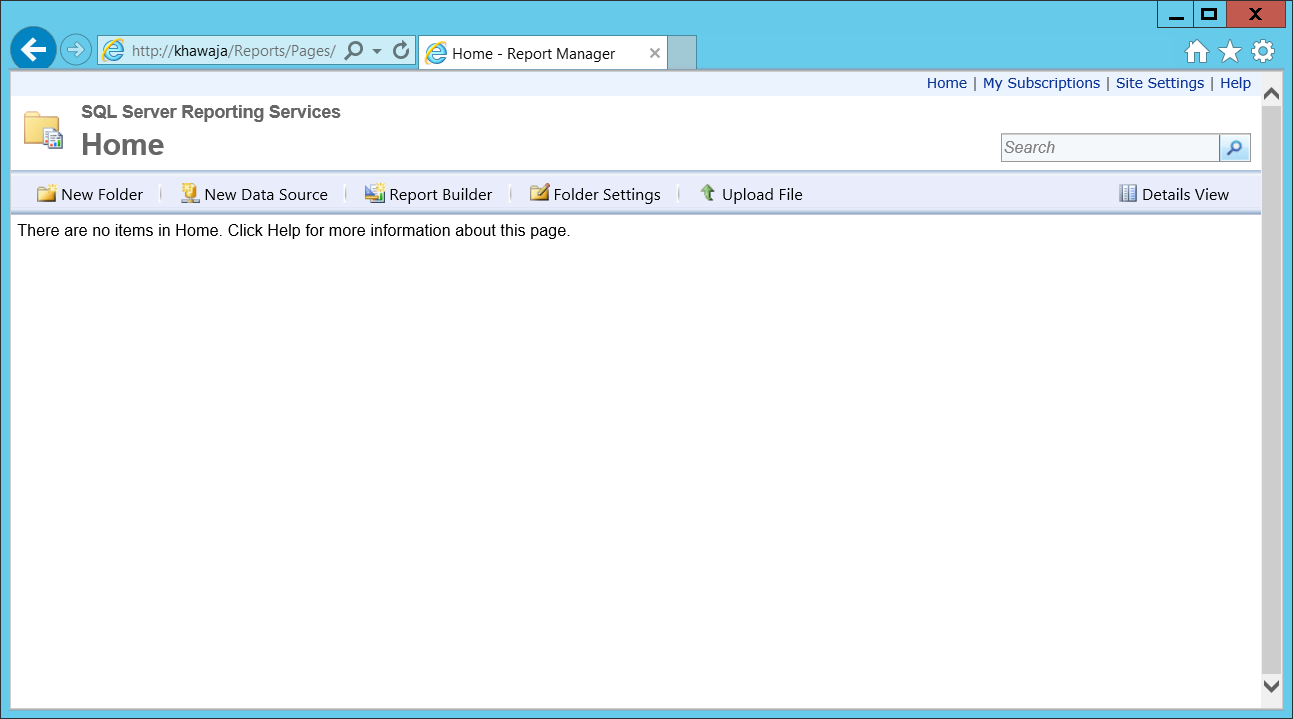Click the search magnifier button beside Search box
Viewport: 1293px width, 719px height.
pyautogui.click(x=1235, y=148)
